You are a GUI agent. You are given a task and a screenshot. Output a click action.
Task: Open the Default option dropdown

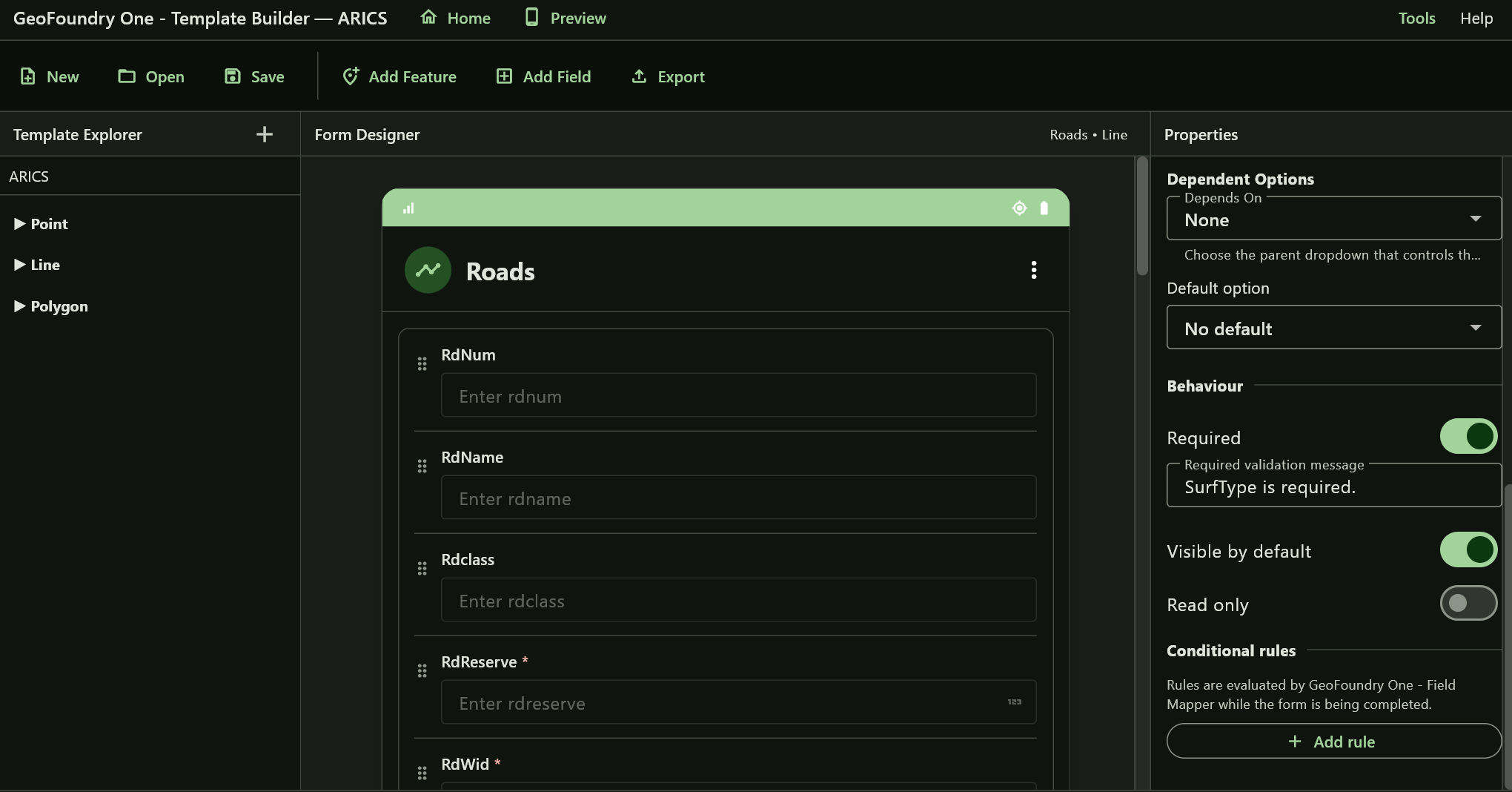1333,327
